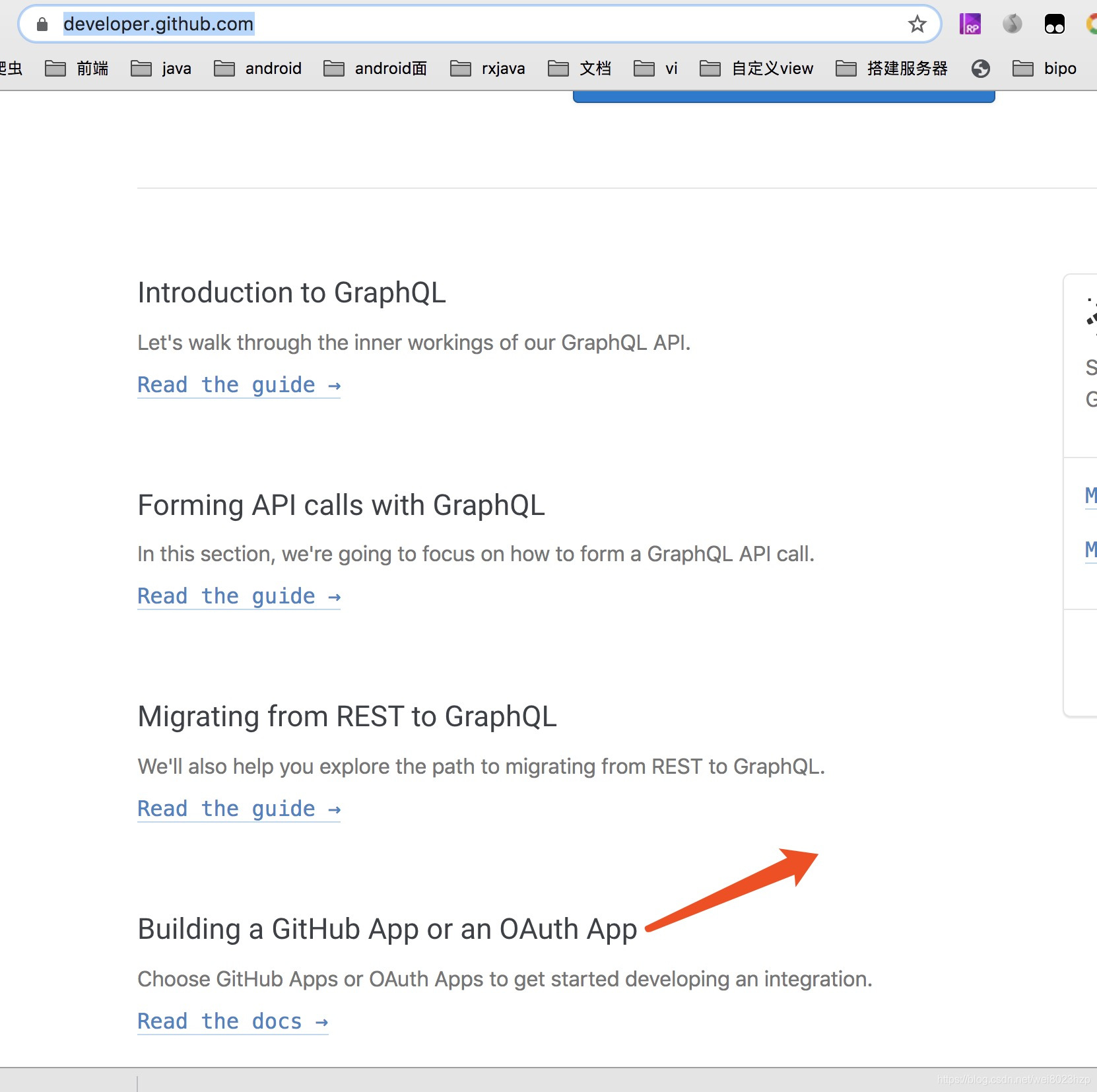
Task: Click the Forming API calls with GraphQL heading
Action: (x=341, y=505)
